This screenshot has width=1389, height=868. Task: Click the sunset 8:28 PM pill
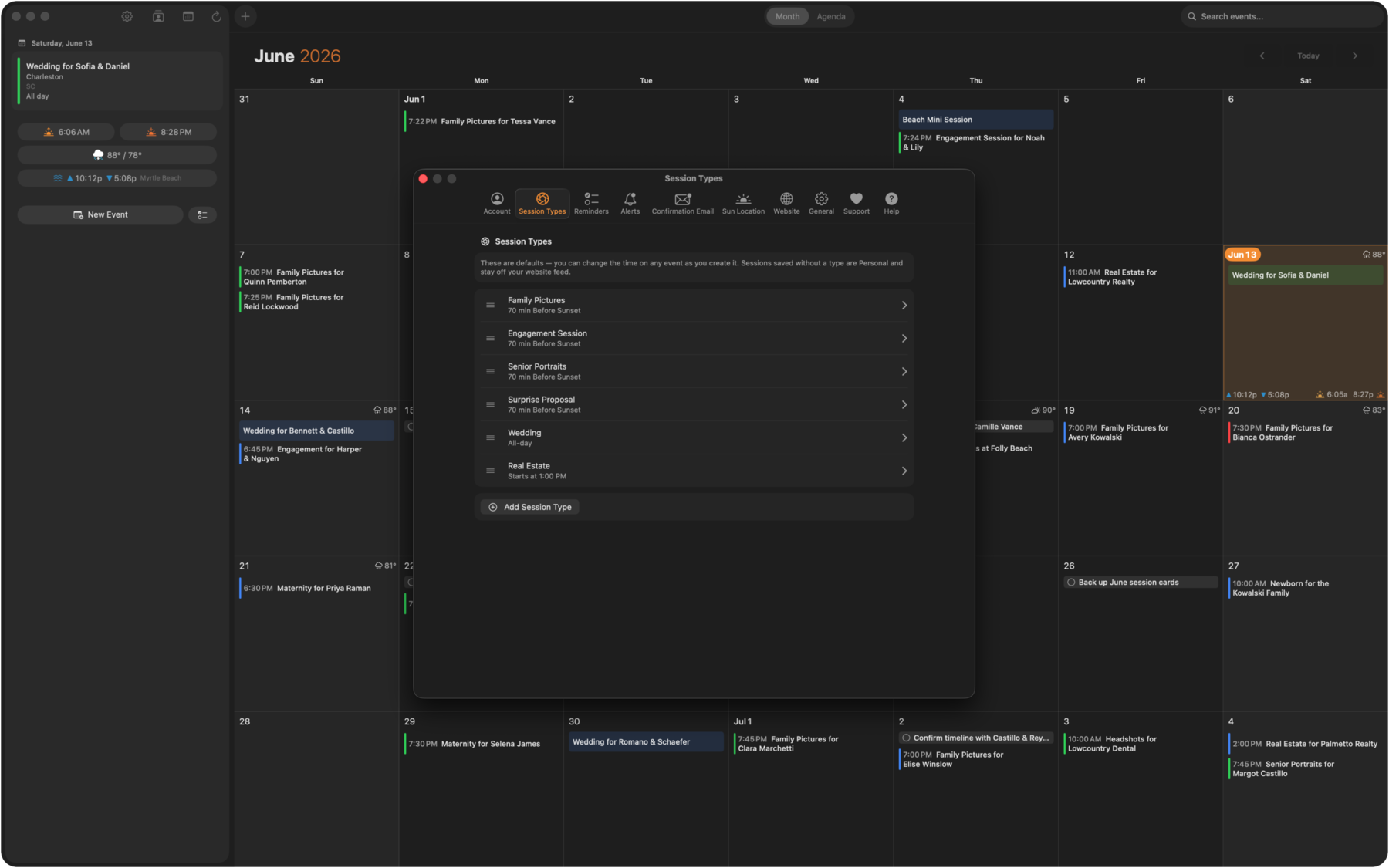(168, 132)
